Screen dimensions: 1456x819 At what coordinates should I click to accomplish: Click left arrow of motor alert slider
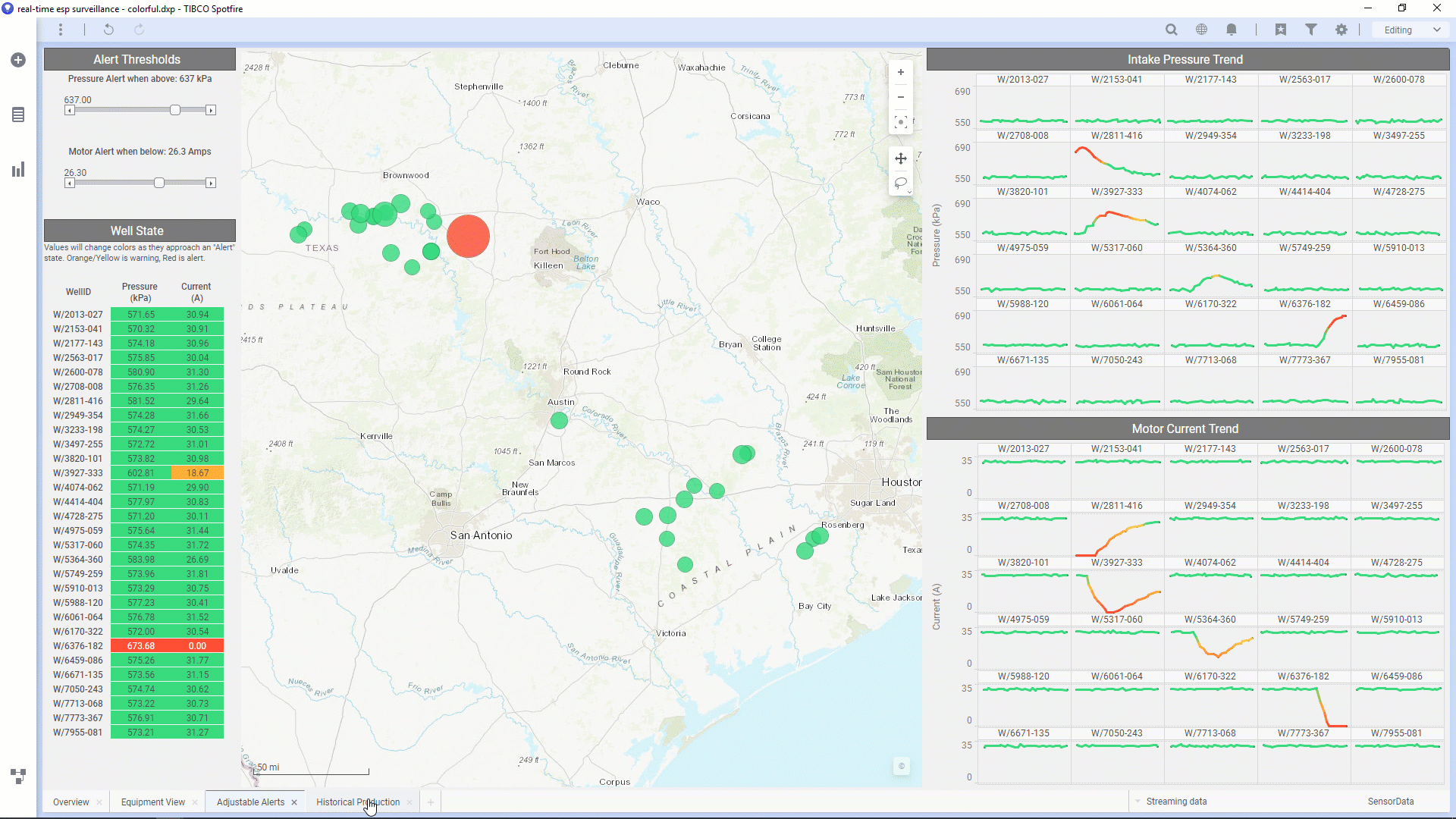pyautogui.click(x=70, y=184)
